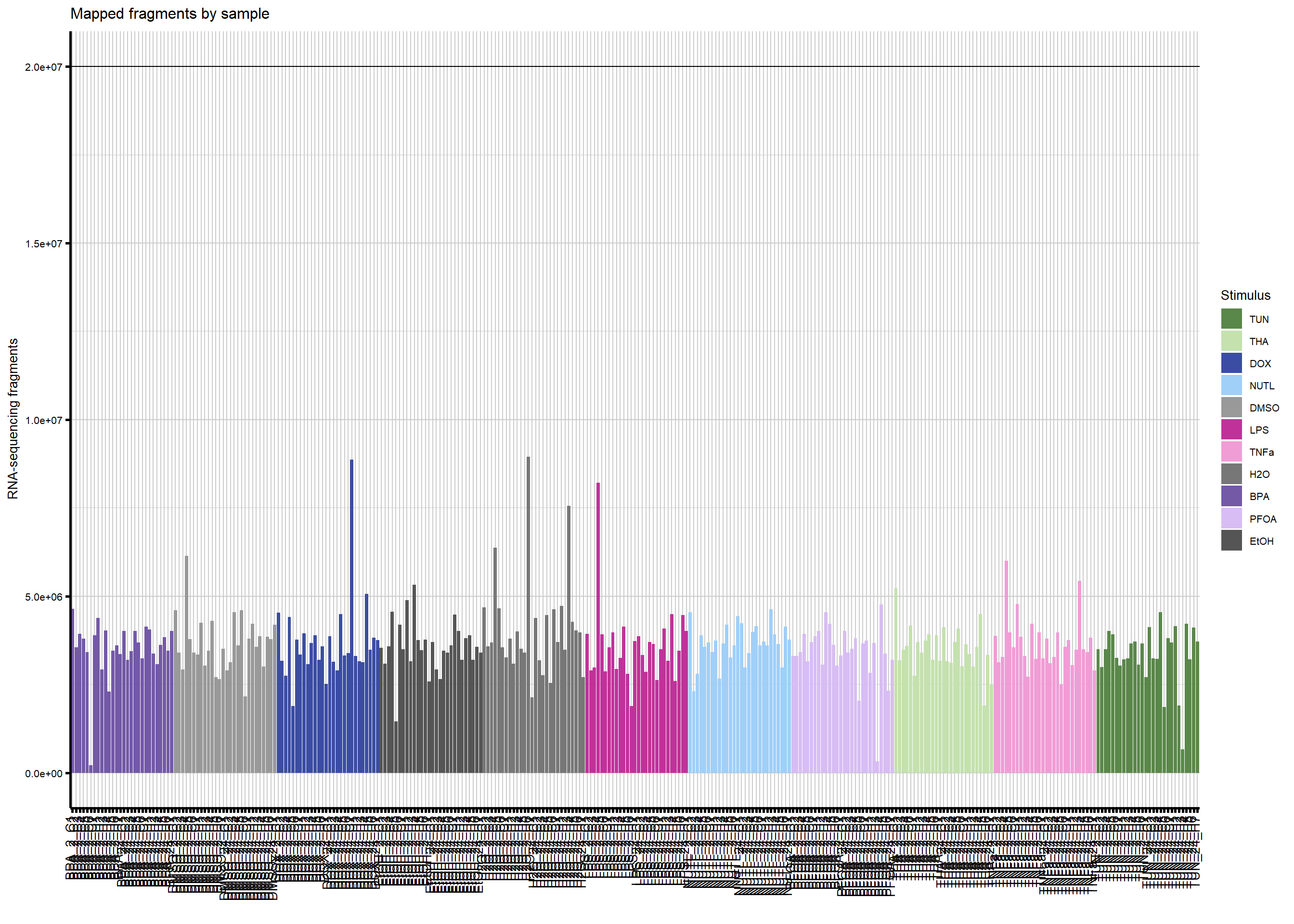Select the PFOA lavender legend swatch
The height and width of the screenshot is (924, 1294).
point(1231,519)
